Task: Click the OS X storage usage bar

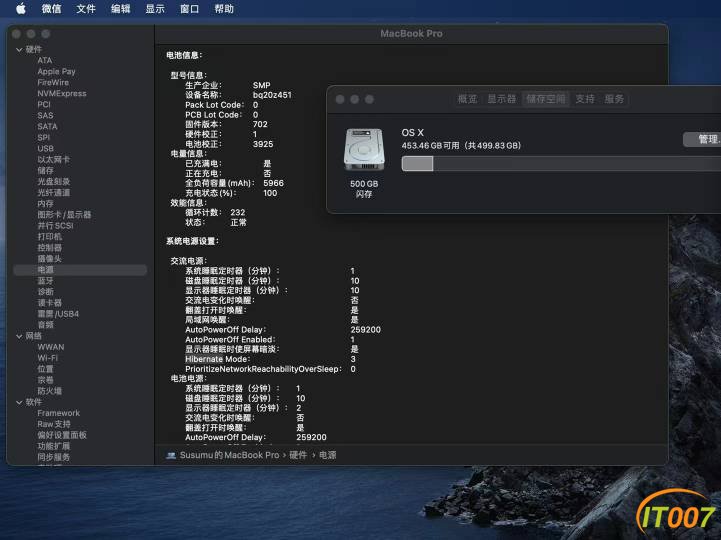Action: 561,164
